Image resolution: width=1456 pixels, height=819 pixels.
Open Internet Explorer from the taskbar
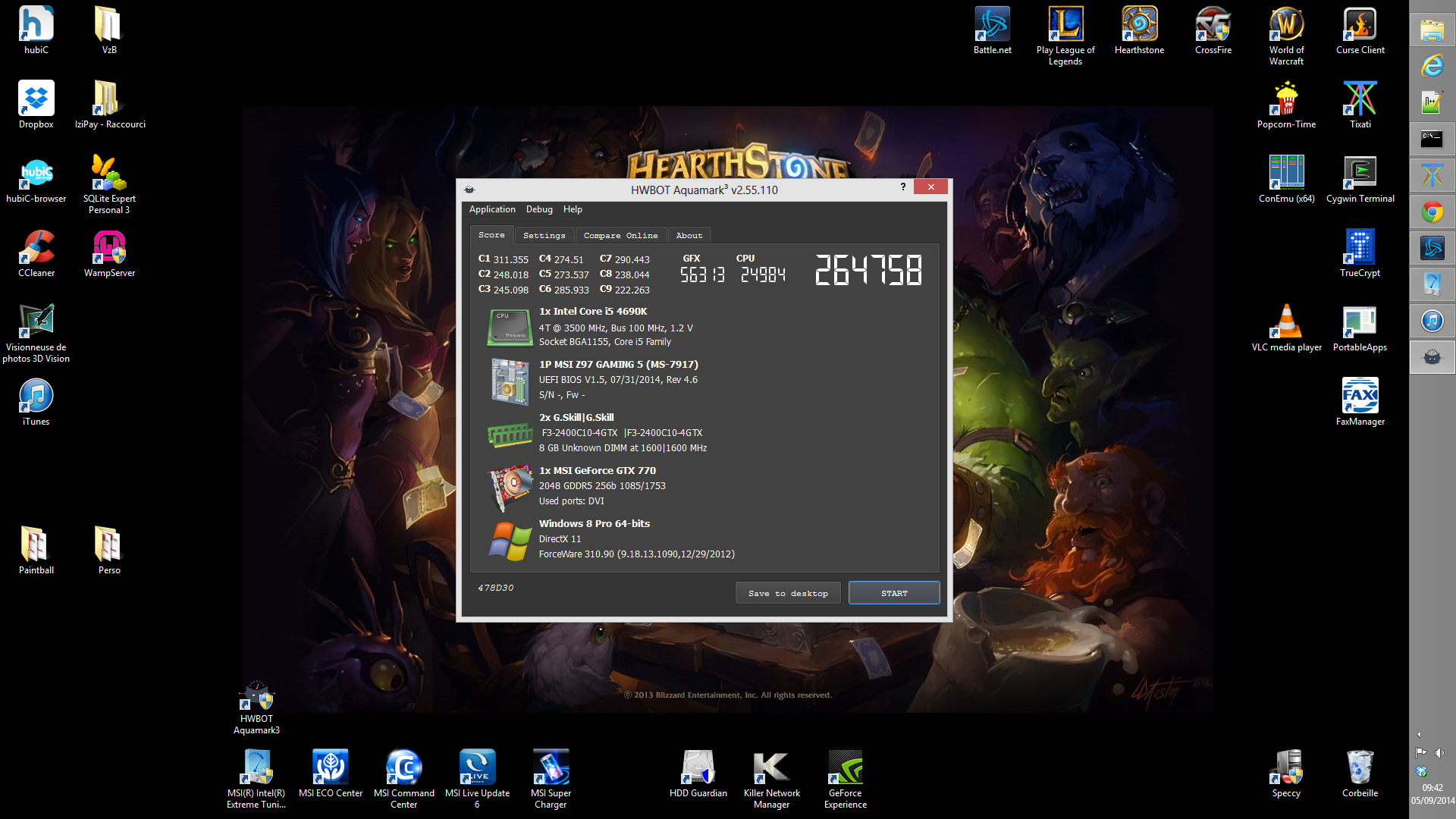[x=1432, y=66]
